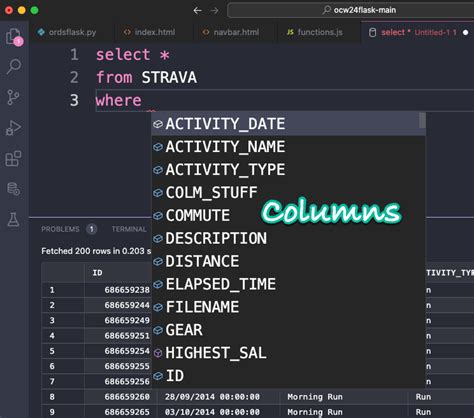Viewport: 474px width, 418px height.
Task: Choose ID from the suggestions
Action: (x=288, y=376)
